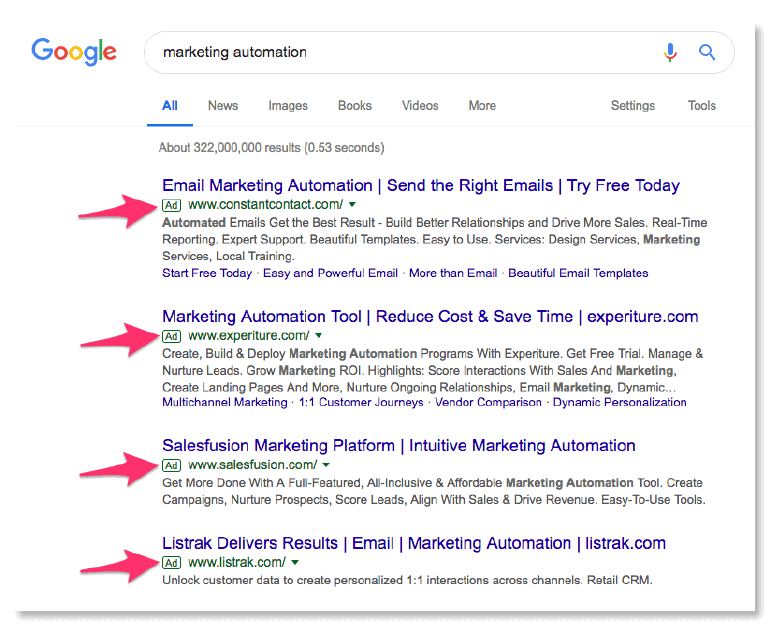Expand the constantcontact.com URL dropdown arrow
The width and height of the screenshot is (770, 633).
click(354, 205)
